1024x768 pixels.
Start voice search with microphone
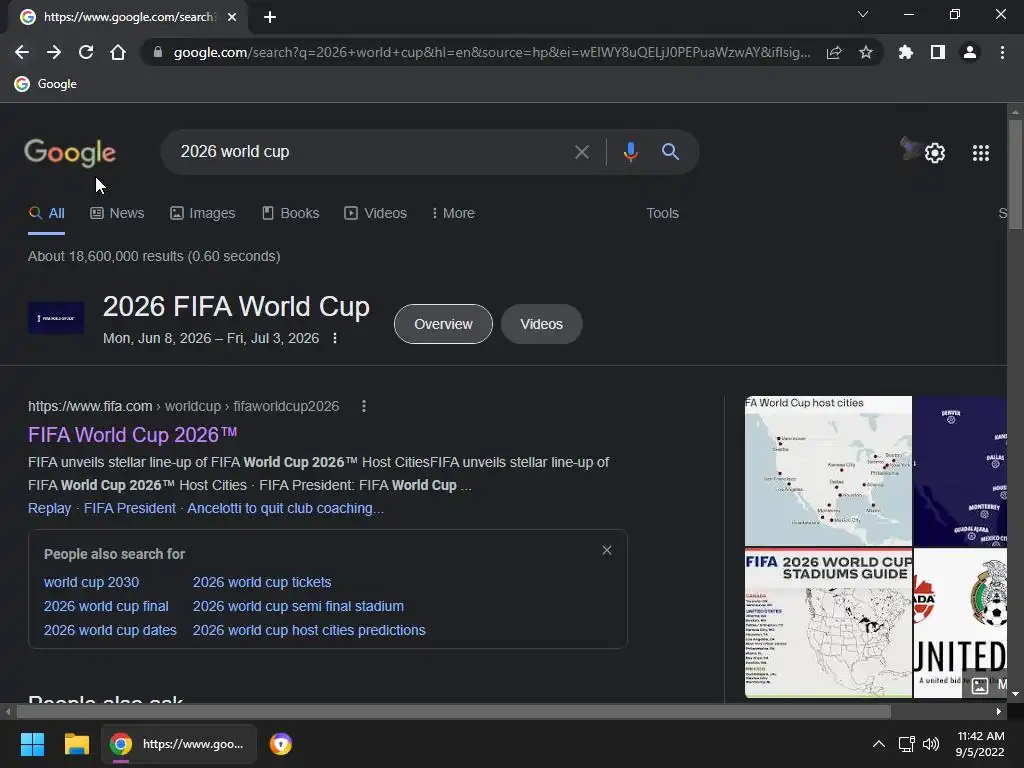click(x=630, y=152)
